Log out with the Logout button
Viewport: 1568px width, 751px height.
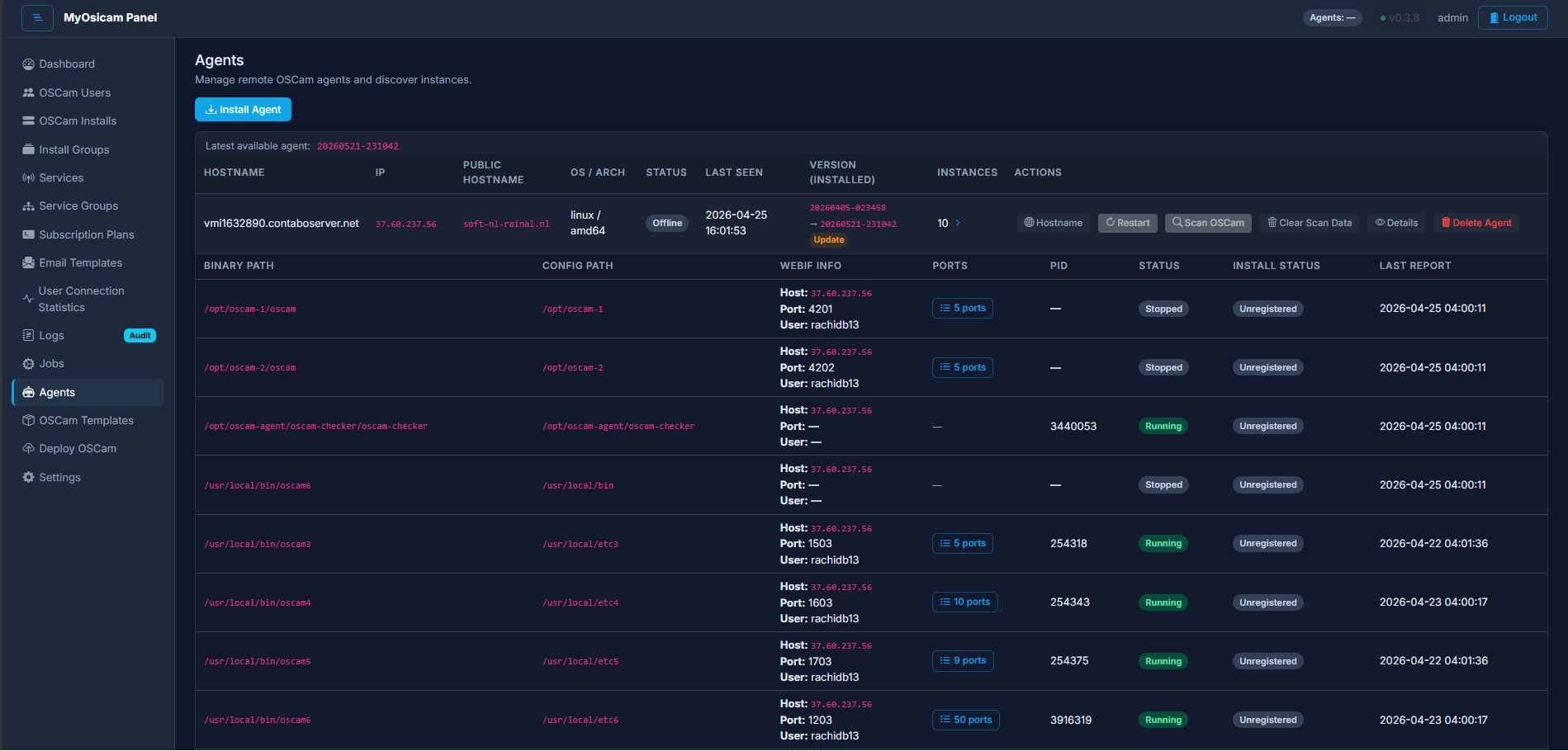(x=1513, y=17)
